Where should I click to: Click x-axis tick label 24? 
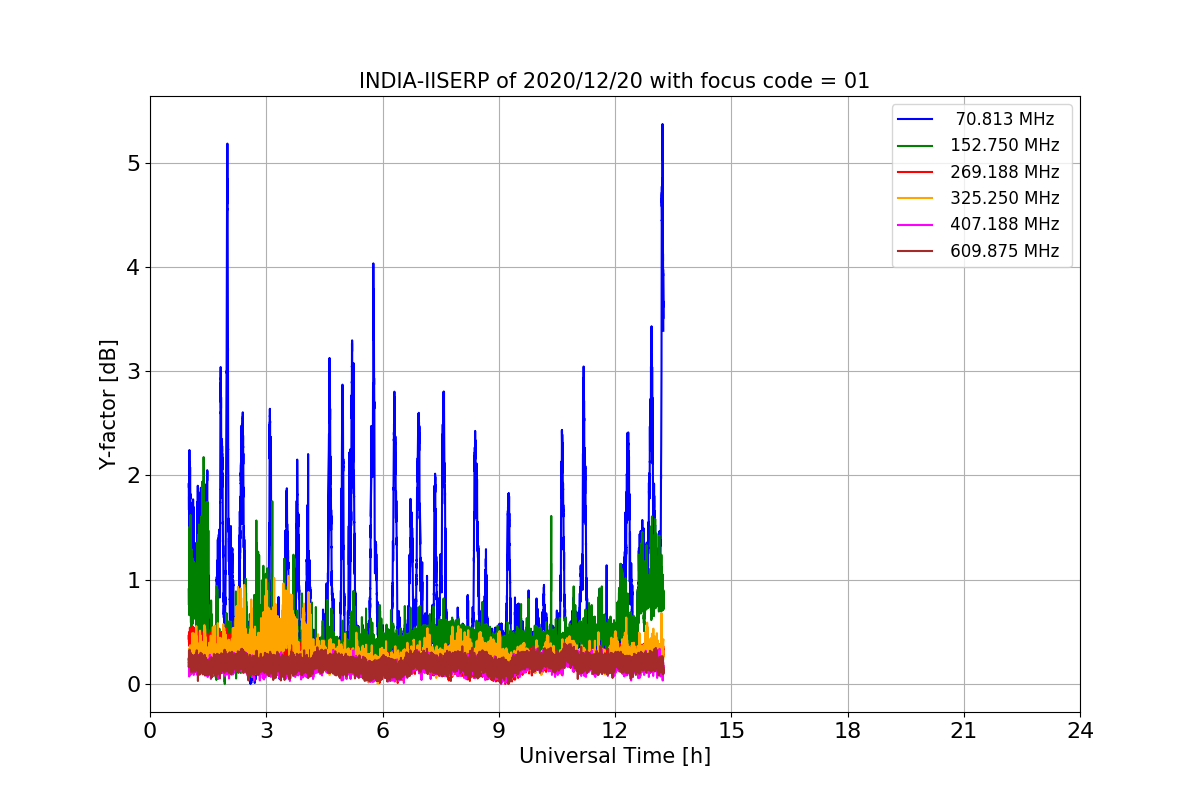tap(1080, 731)
